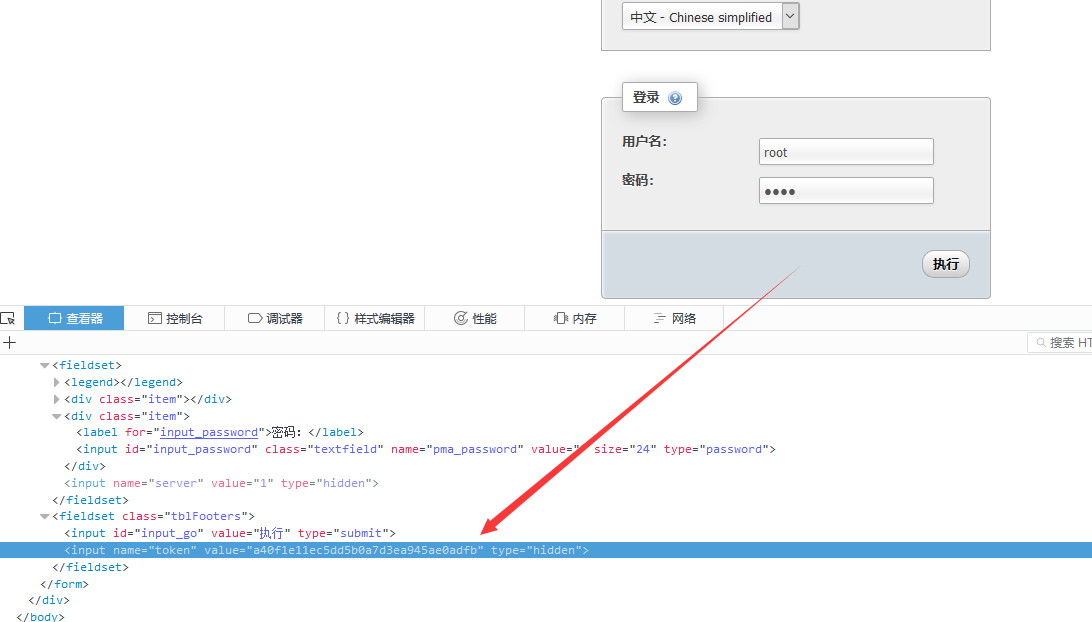Select the closing body tag line
1092x622 pixels.
[40, 616]
